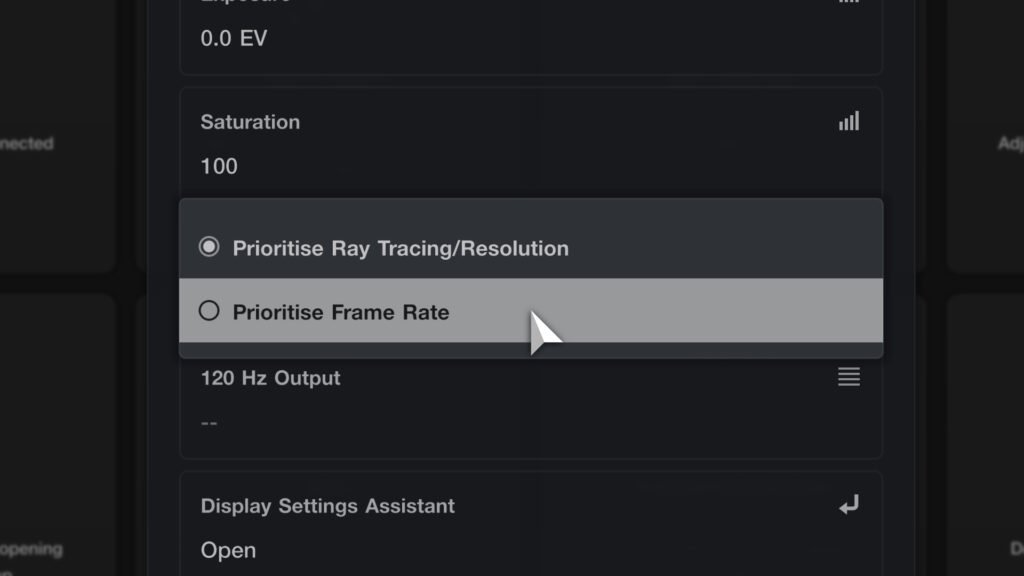The image size is (1024, 576).
Task: Click the Exposure bars icon at top edge
Action: click(x=849, y=2)
